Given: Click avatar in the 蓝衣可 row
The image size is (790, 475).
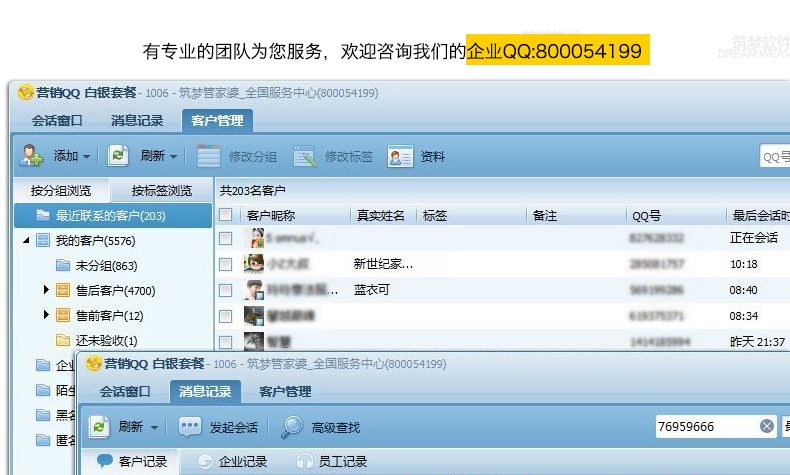Looking at the screenshot, I should point(254,290).
